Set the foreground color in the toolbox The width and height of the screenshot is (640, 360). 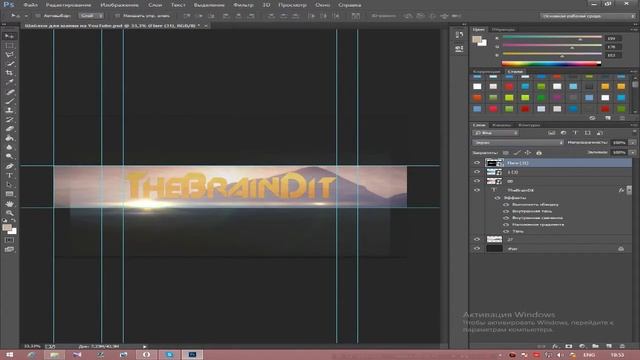pyautogui.click(x=7, y=227)
